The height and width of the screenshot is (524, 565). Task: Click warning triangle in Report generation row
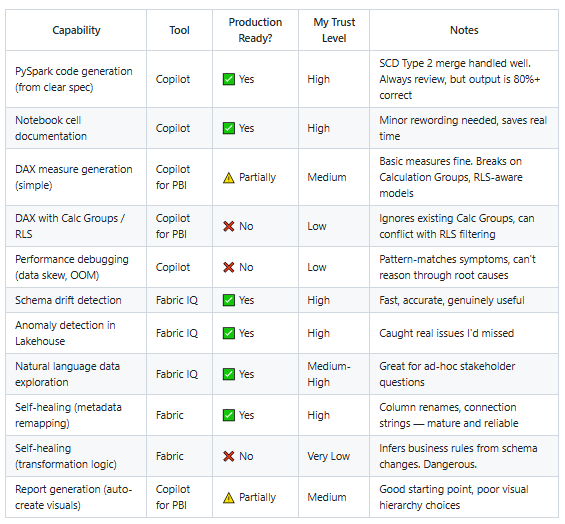(x=228, y=497)
